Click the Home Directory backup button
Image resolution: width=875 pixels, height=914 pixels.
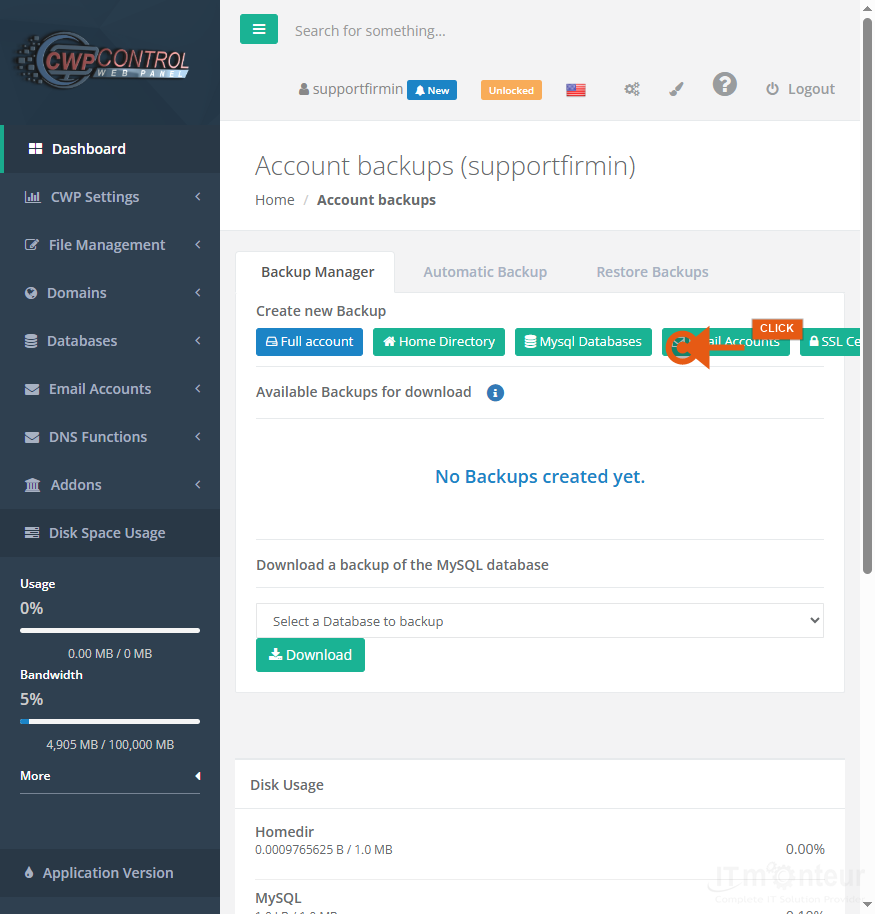(439, 342)
